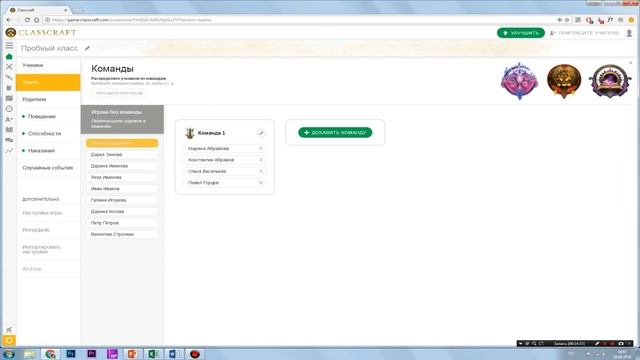Open the hamburger menu in left rail

click(x=9, y=45)
